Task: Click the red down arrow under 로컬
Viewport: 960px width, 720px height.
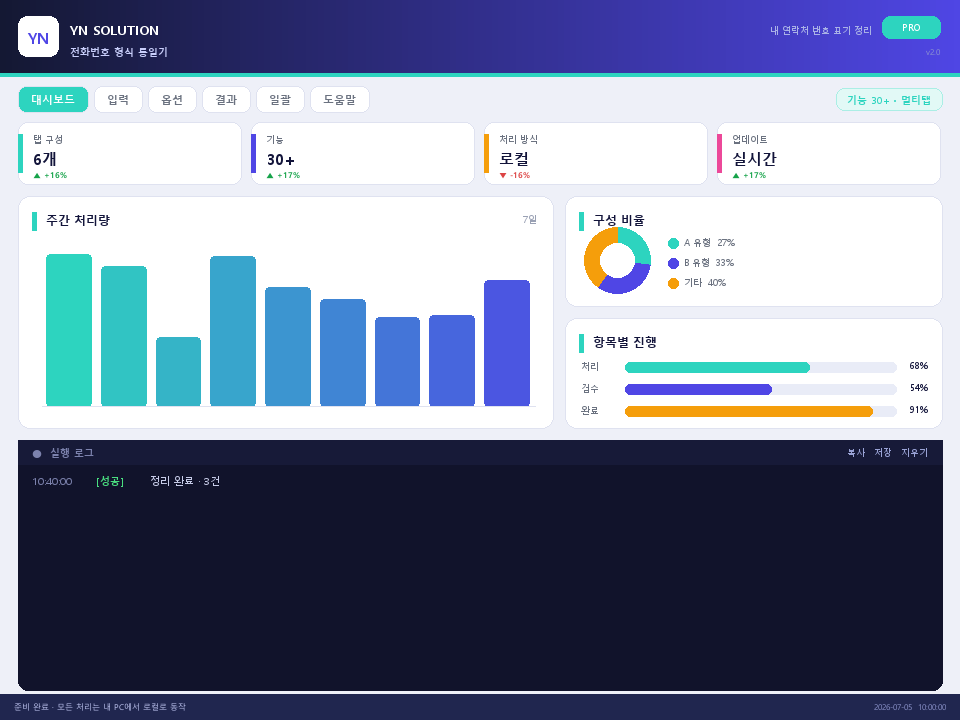Action: tap(503, 176)
